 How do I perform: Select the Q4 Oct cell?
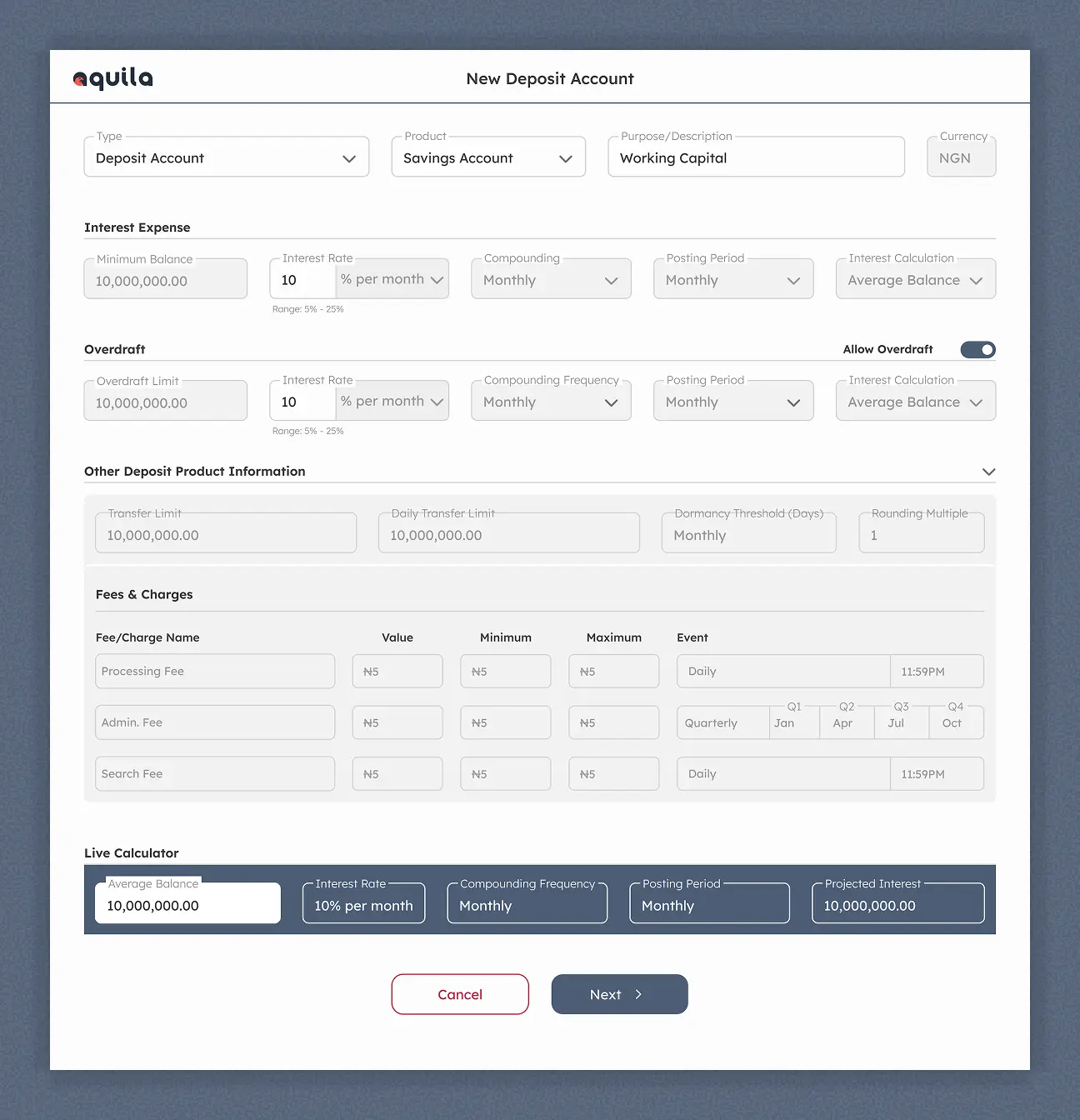[957, 722]
